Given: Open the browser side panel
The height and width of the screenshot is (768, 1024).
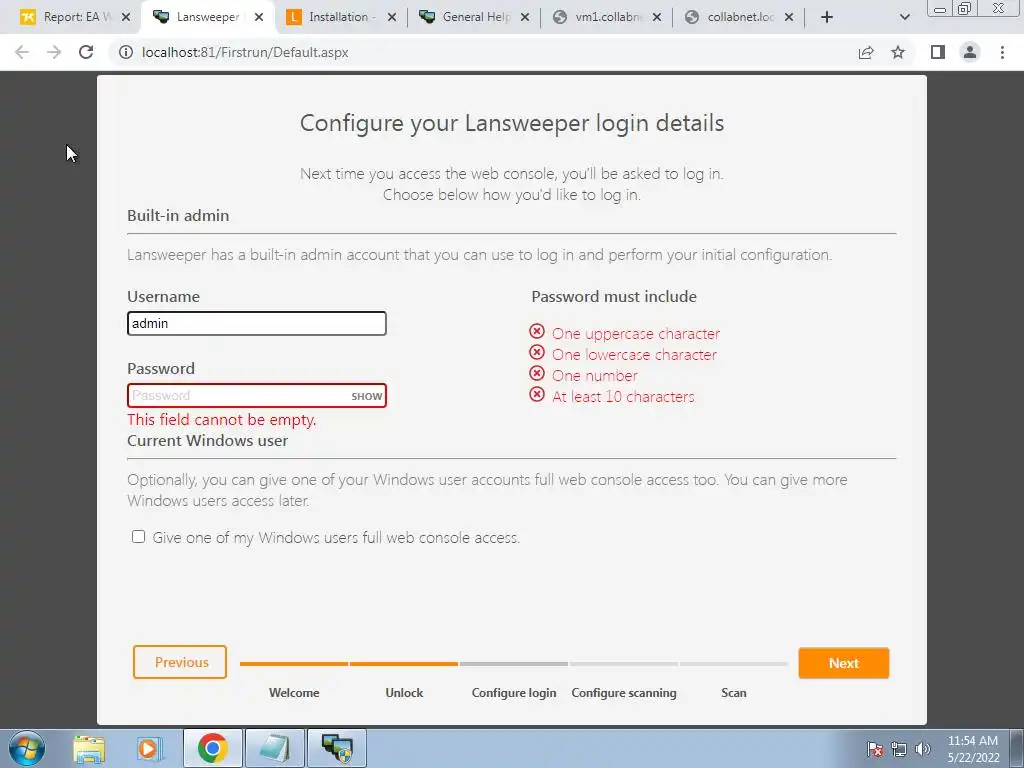Looking at the screenshot, I should click(x=938, y=52).
